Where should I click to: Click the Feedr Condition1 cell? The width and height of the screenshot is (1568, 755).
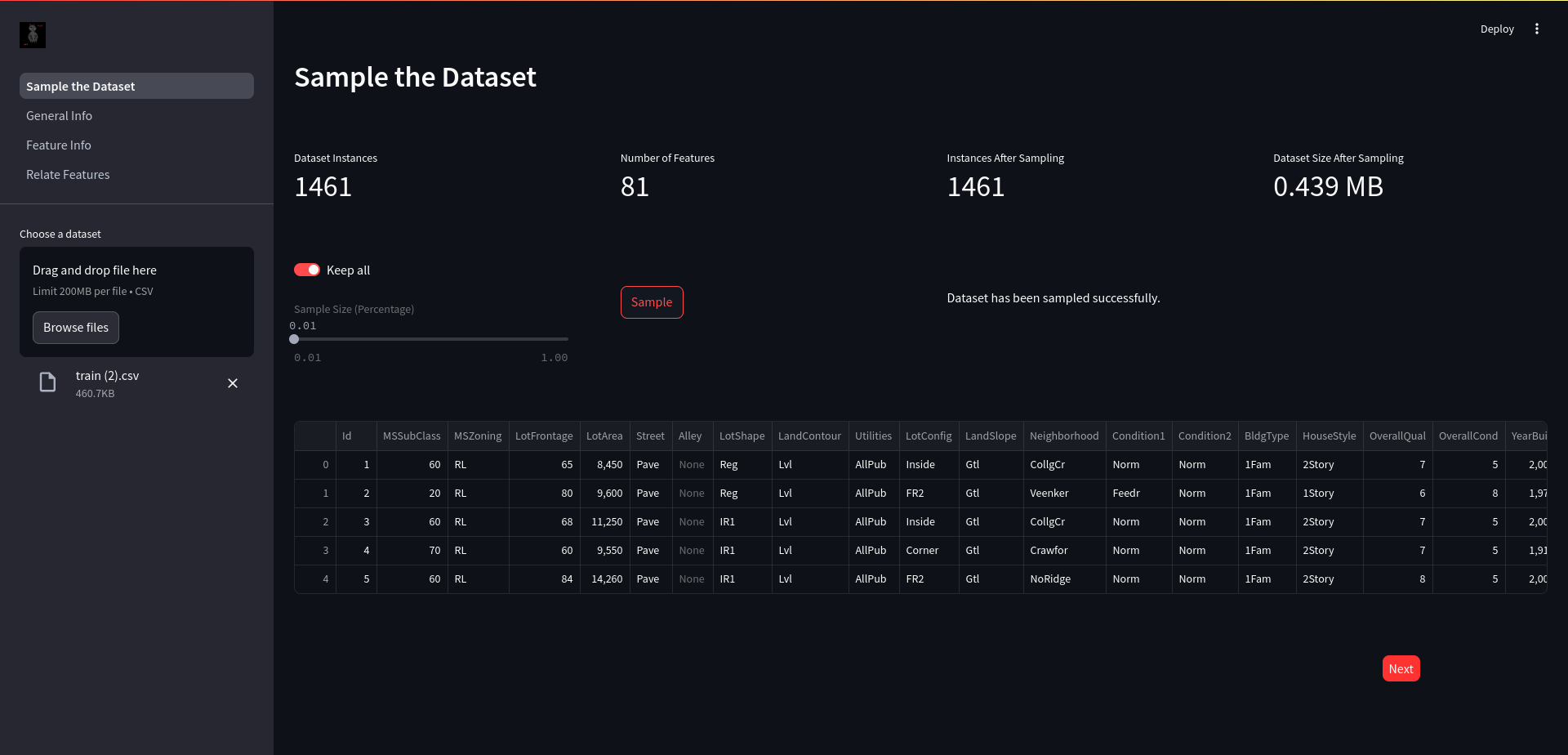pos(1138,494)
